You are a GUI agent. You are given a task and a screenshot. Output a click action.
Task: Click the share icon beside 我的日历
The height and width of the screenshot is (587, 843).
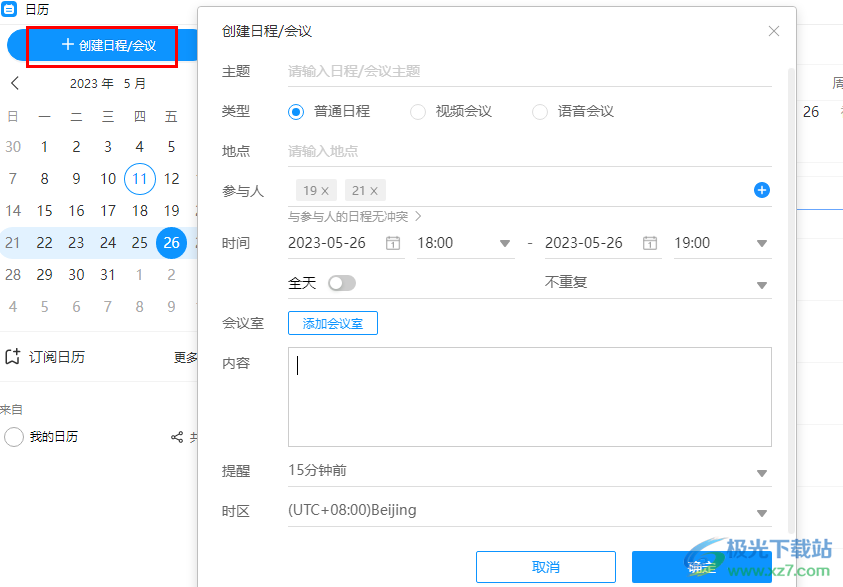pos(177,437)
